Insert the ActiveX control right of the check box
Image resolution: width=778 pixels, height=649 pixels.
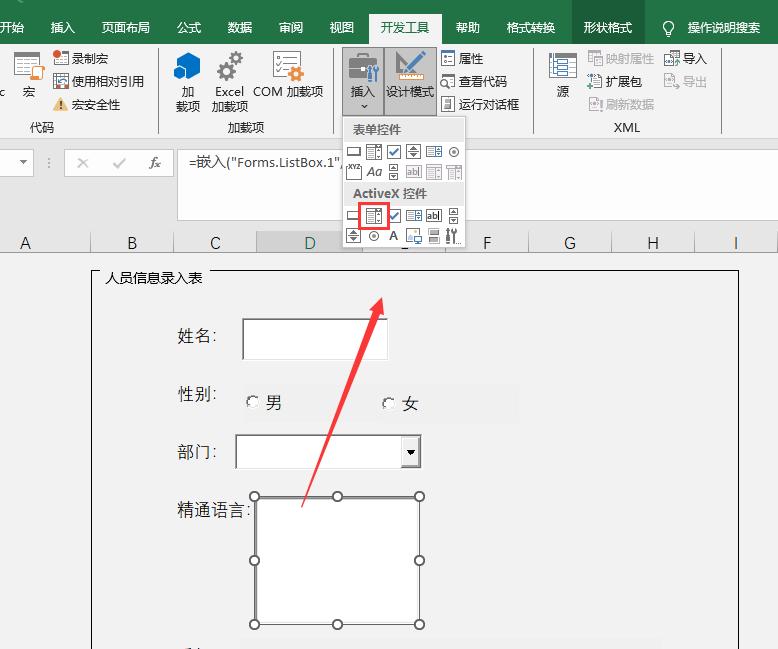tap(413, 216)
